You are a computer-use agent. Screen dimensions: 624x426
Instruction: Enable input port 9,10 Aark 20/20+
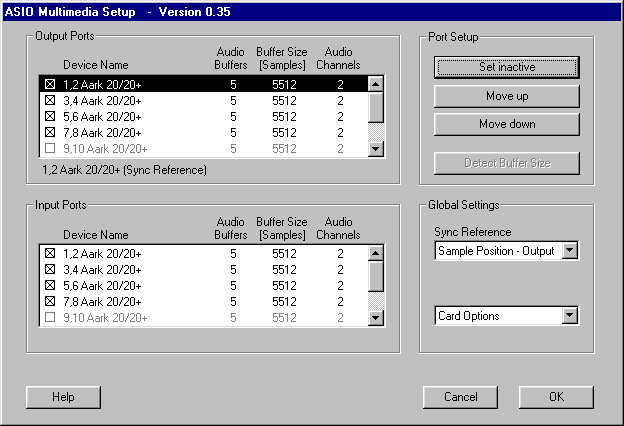click(x=50, y=318)
